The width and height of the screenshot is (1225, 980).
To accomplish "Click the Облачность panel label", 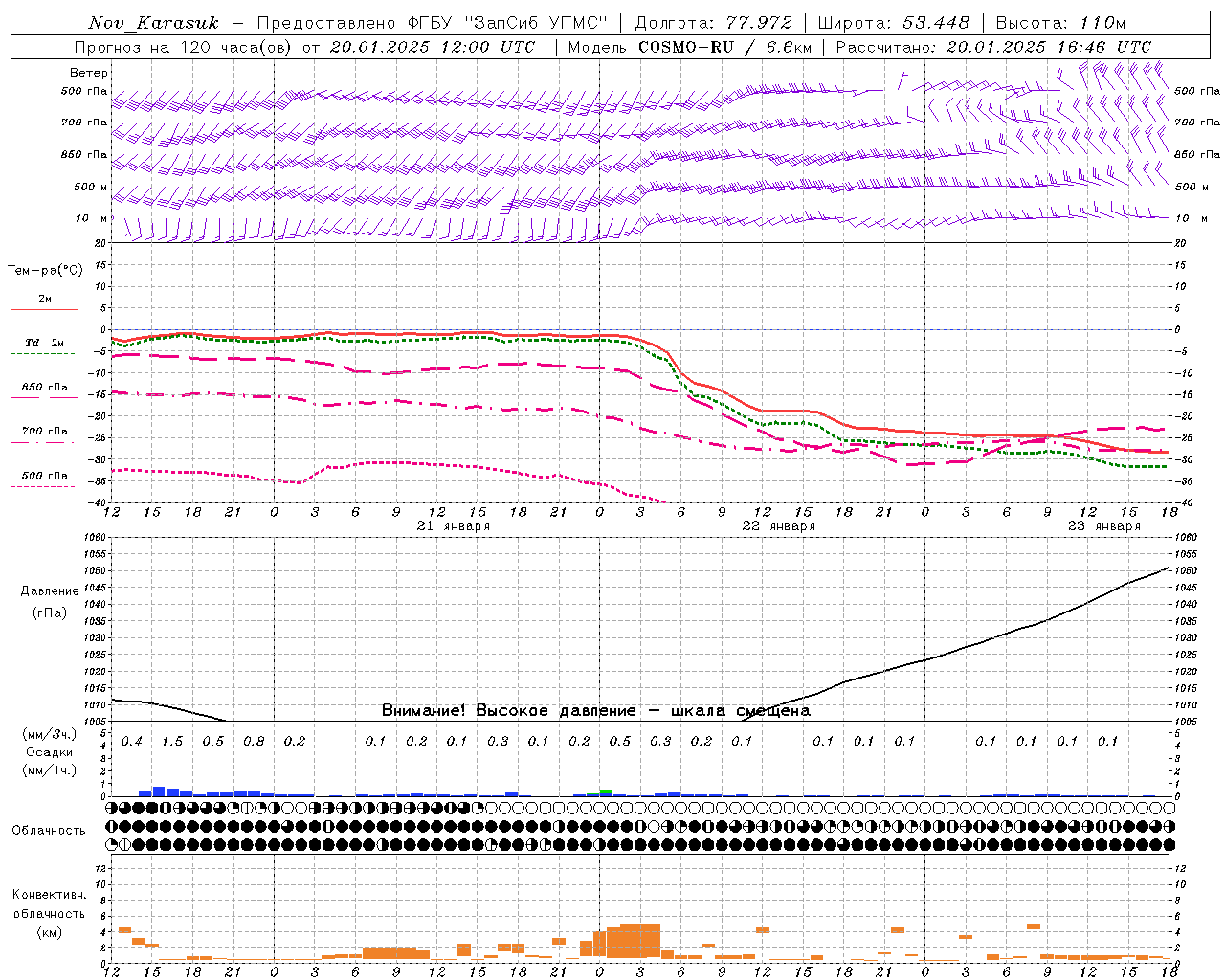I will point(49,831).
